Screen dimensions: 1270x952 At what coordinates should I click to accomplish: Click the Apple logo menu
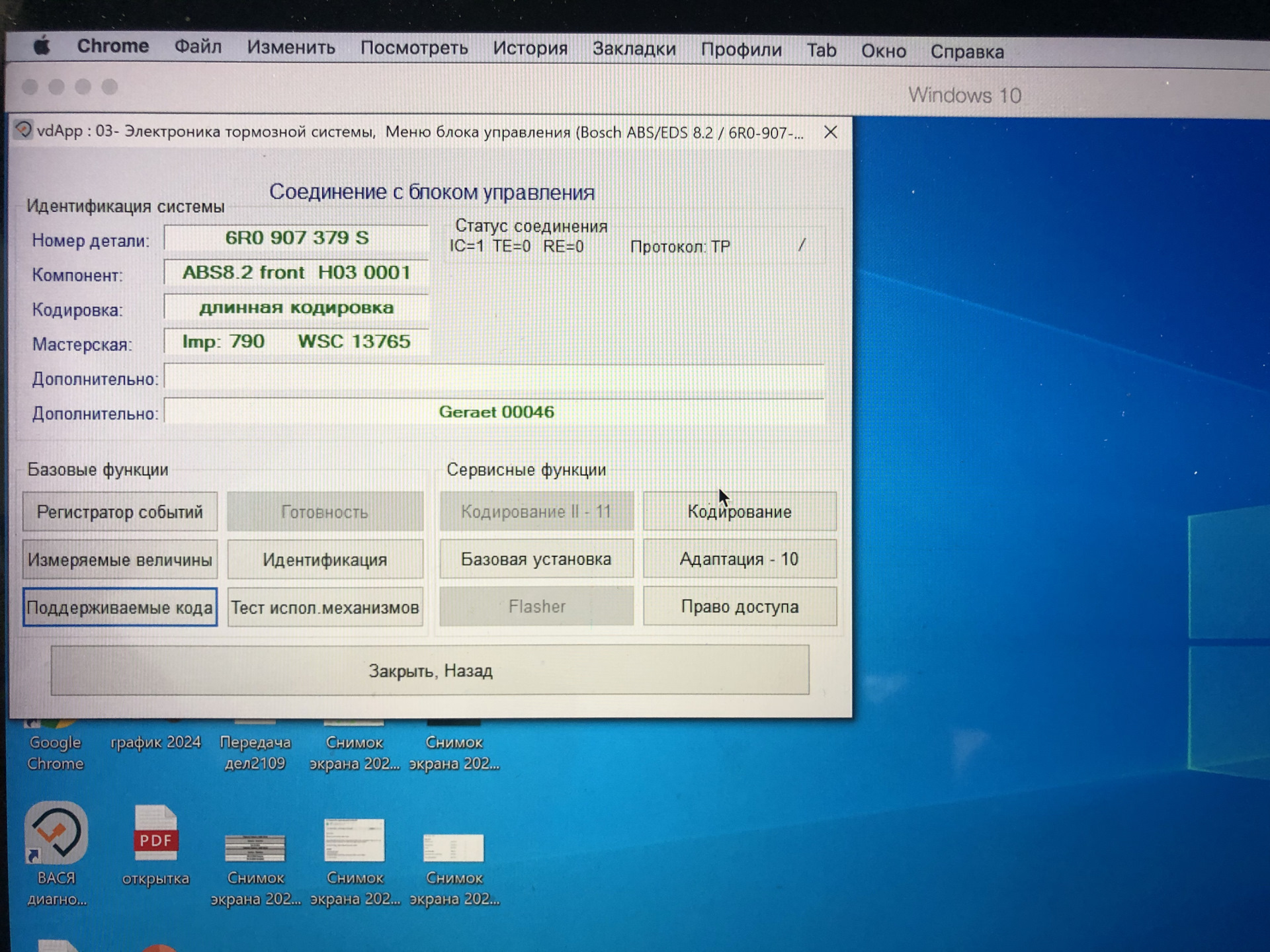(42, 46)
